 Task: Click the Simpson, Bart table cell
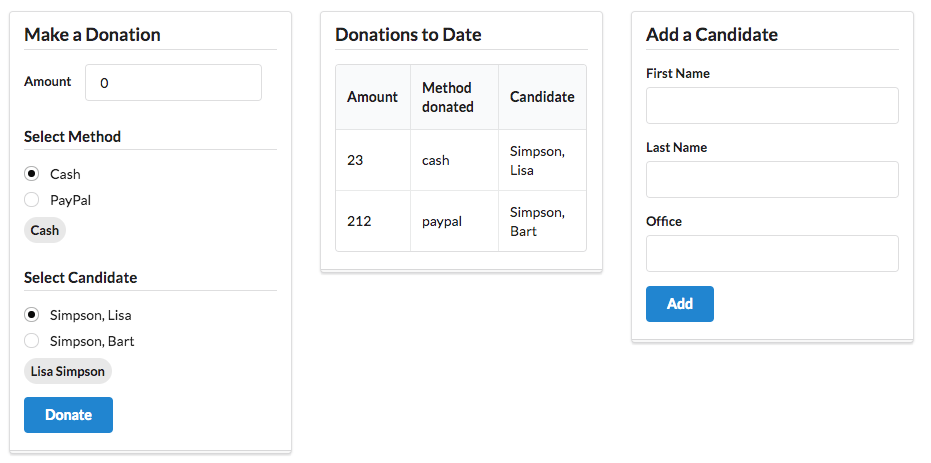(x=538, y=221)
